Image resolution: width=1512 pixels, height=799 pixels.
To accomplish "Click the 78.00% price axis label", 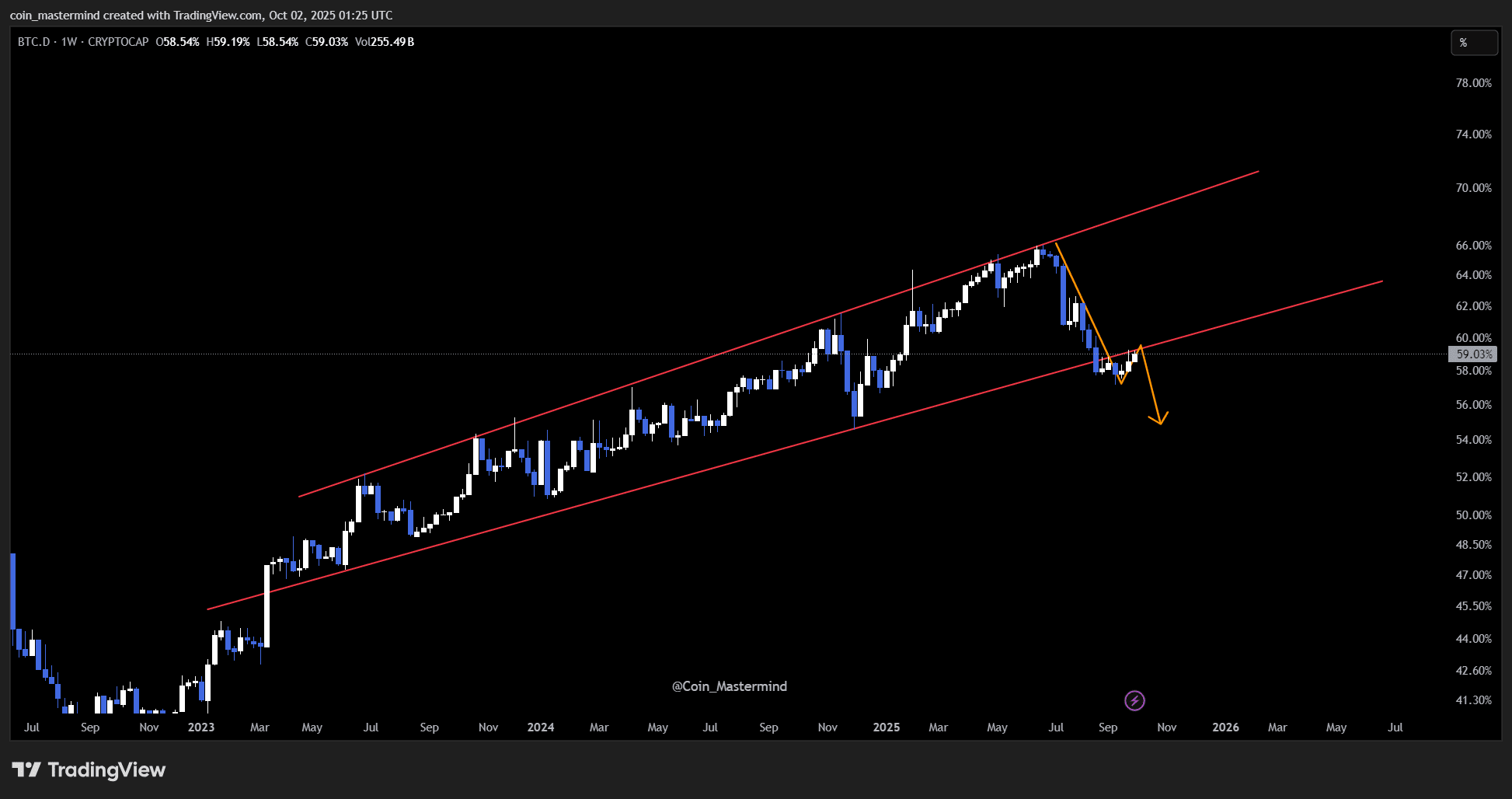I will [x=1474, y=83].
